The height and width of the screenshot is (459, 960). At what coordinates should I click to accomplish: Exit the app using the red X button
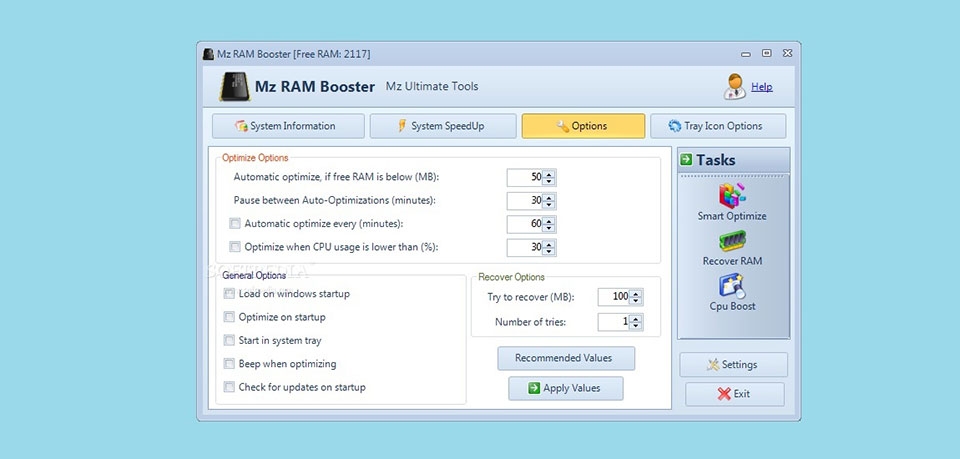(x=734, y=394)
